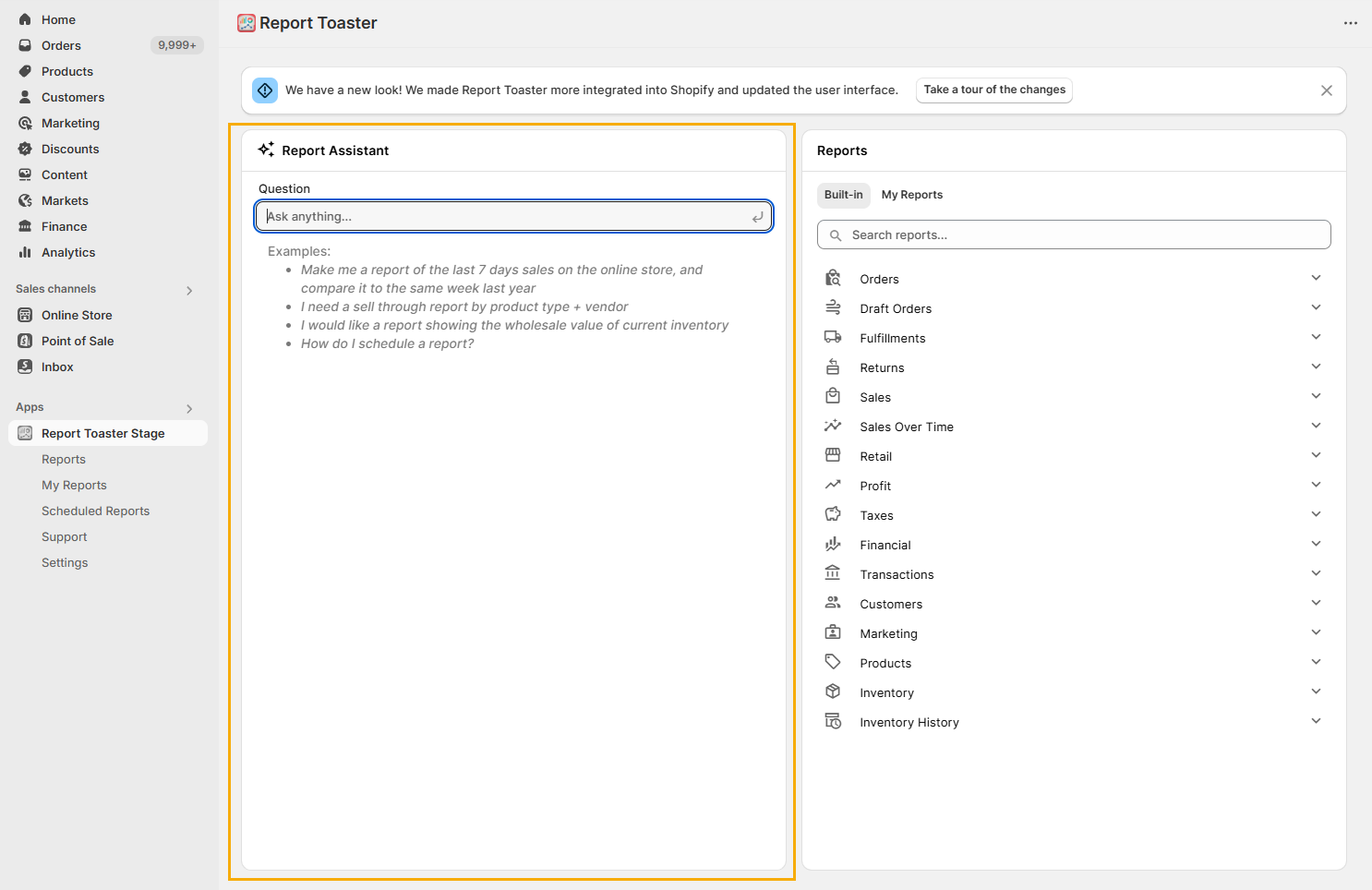Expand the Sales Over Time category
This screenshot has height=890, width=1372.
coord(1316,426)
